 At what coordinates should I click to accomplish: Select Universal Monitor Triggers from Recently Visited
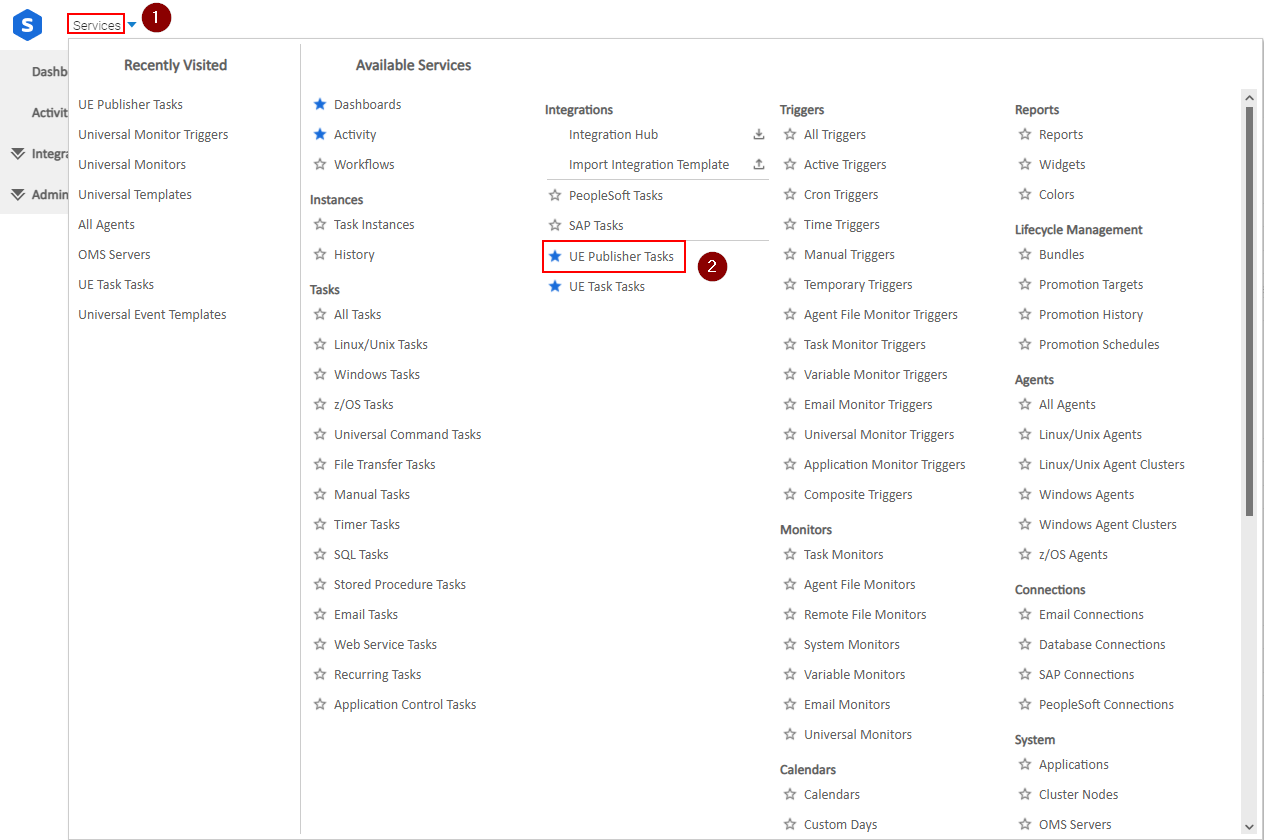click(153, 135)
